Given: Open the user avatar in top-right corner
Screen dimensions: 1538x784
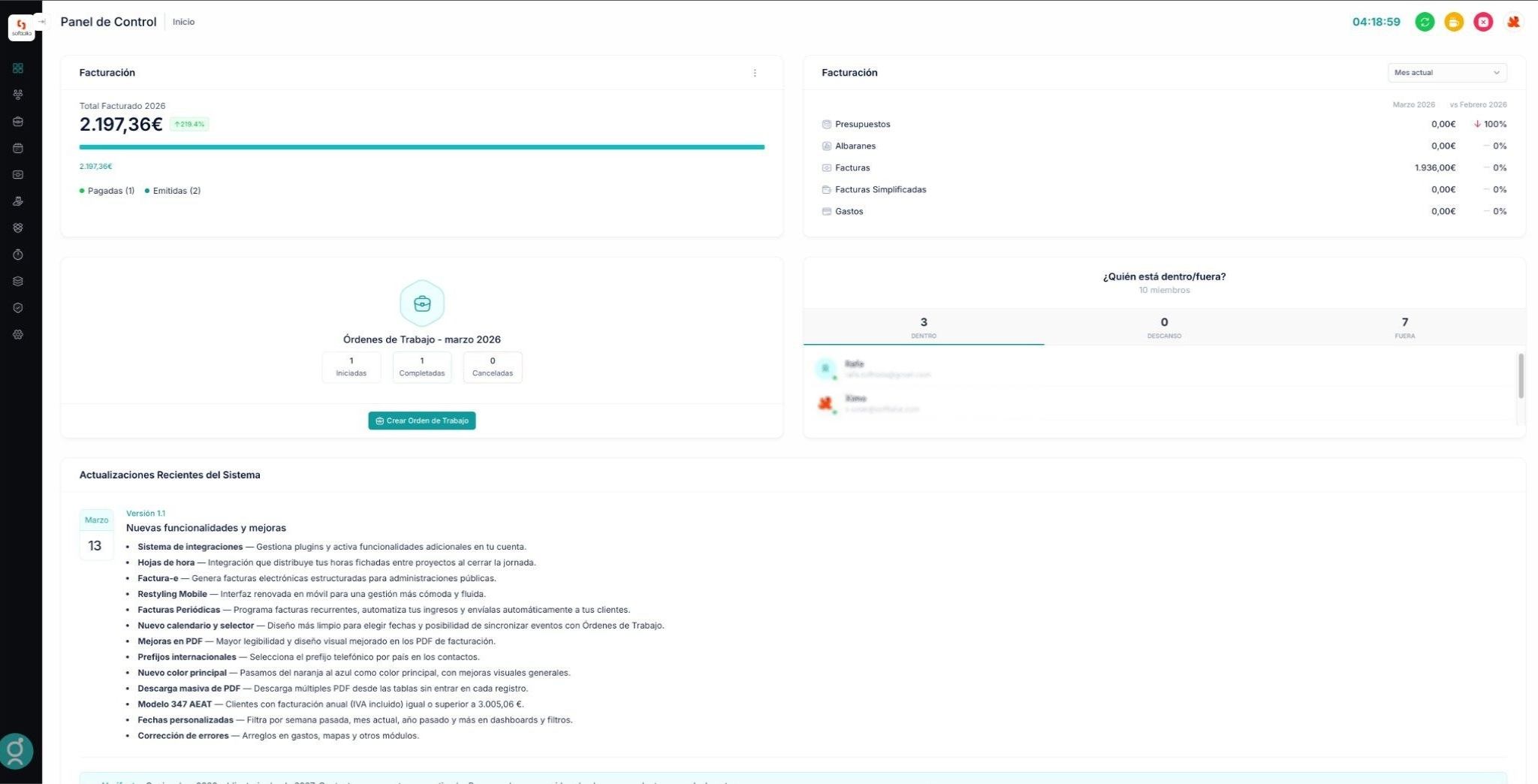Looking at the screenshot, I should 1513,22.
